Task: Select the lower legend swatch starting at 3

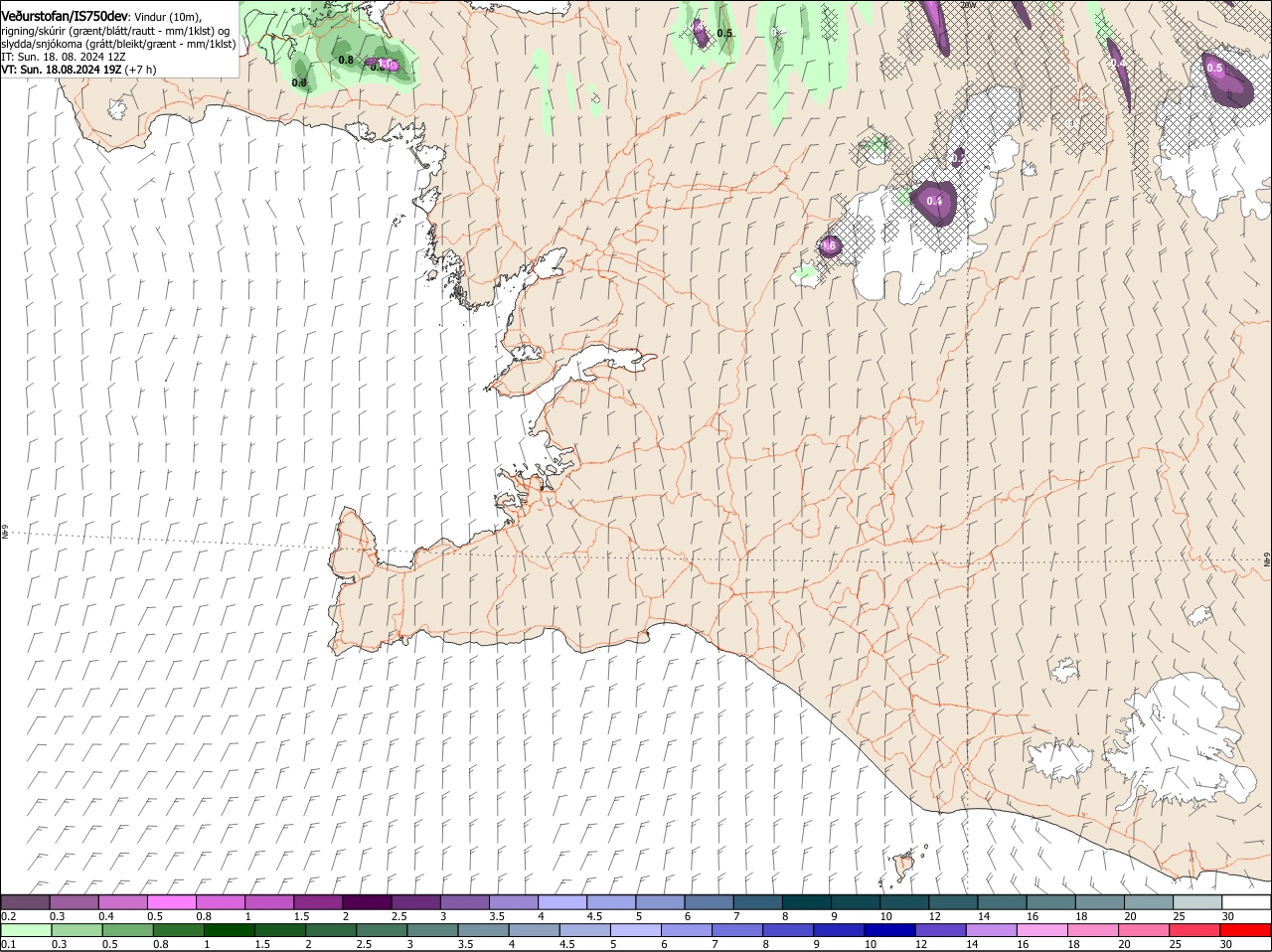Action: (432, 931)
